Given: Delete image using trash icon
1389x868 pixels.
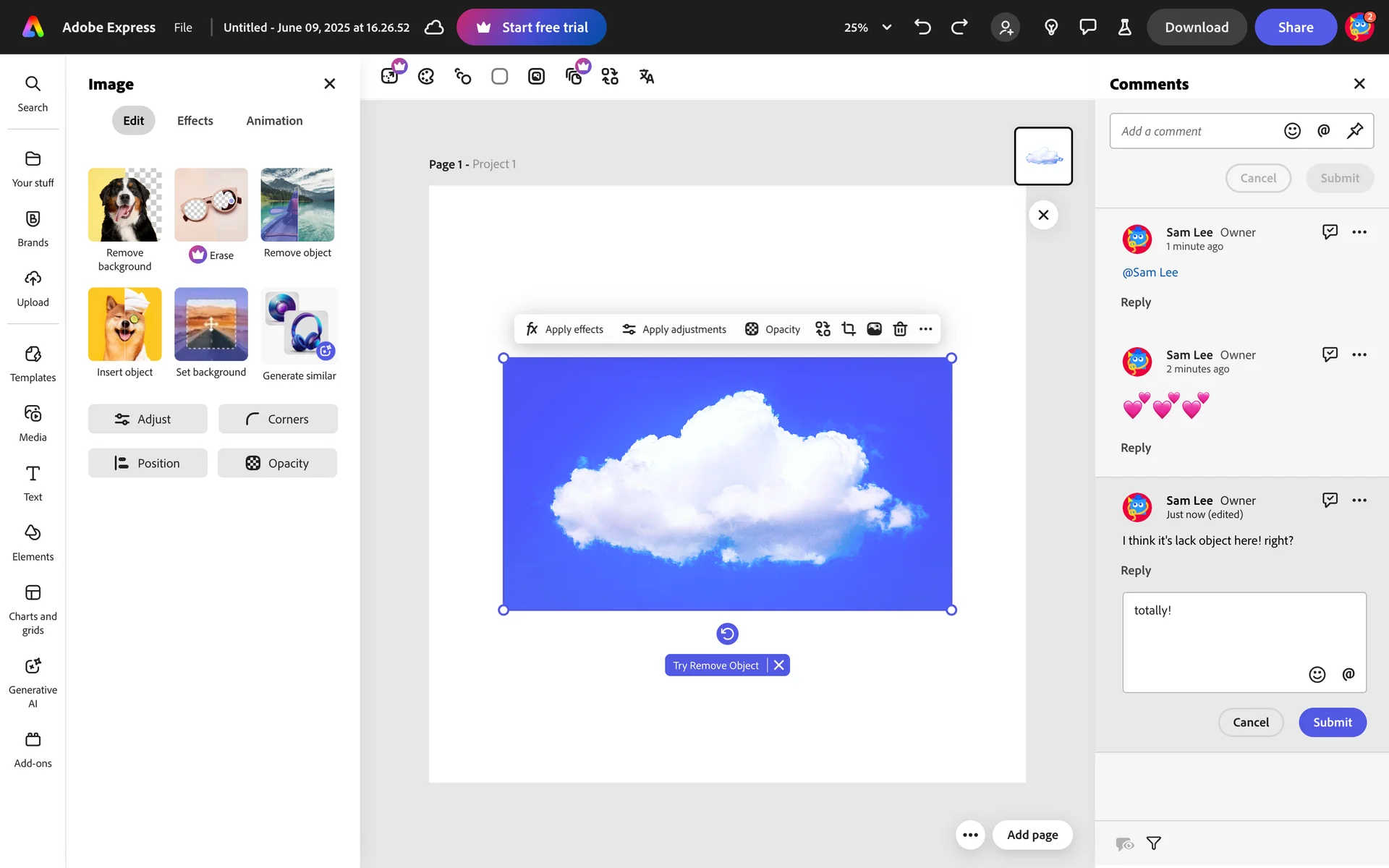Looking at the screenshot, I should (900, 329).
